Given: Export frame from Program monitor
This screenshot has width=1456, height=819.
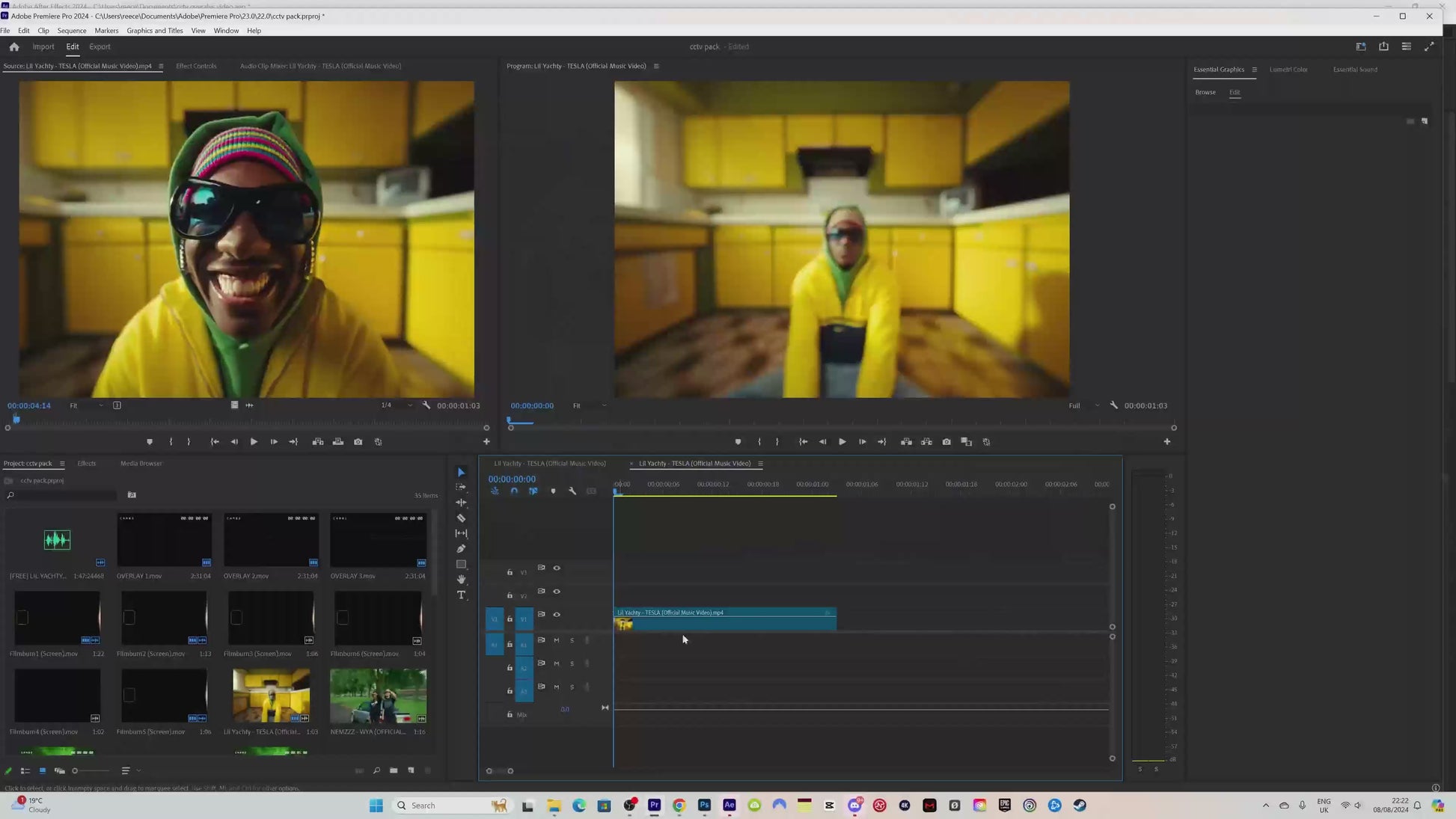Looking at the screenshot, I should tap(946, 442).
